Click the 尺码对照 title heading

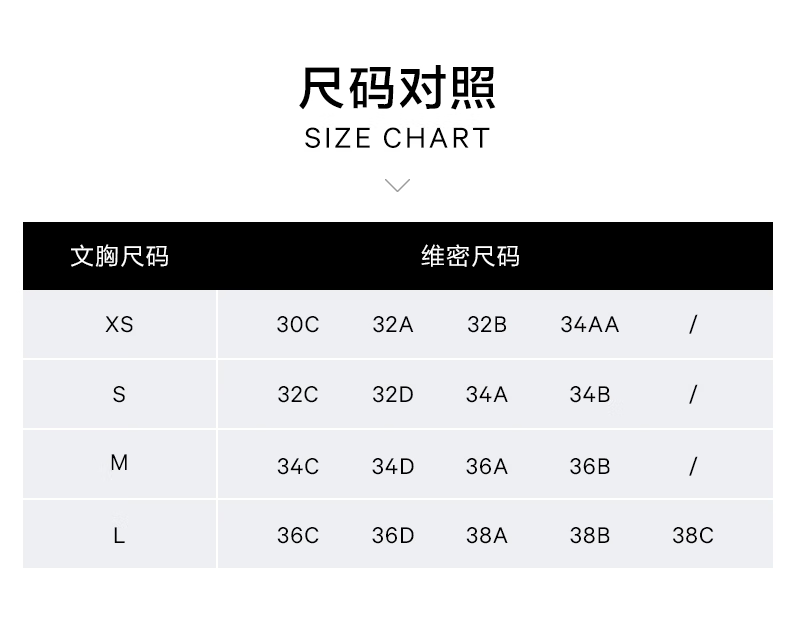click(x=397, y=88)
